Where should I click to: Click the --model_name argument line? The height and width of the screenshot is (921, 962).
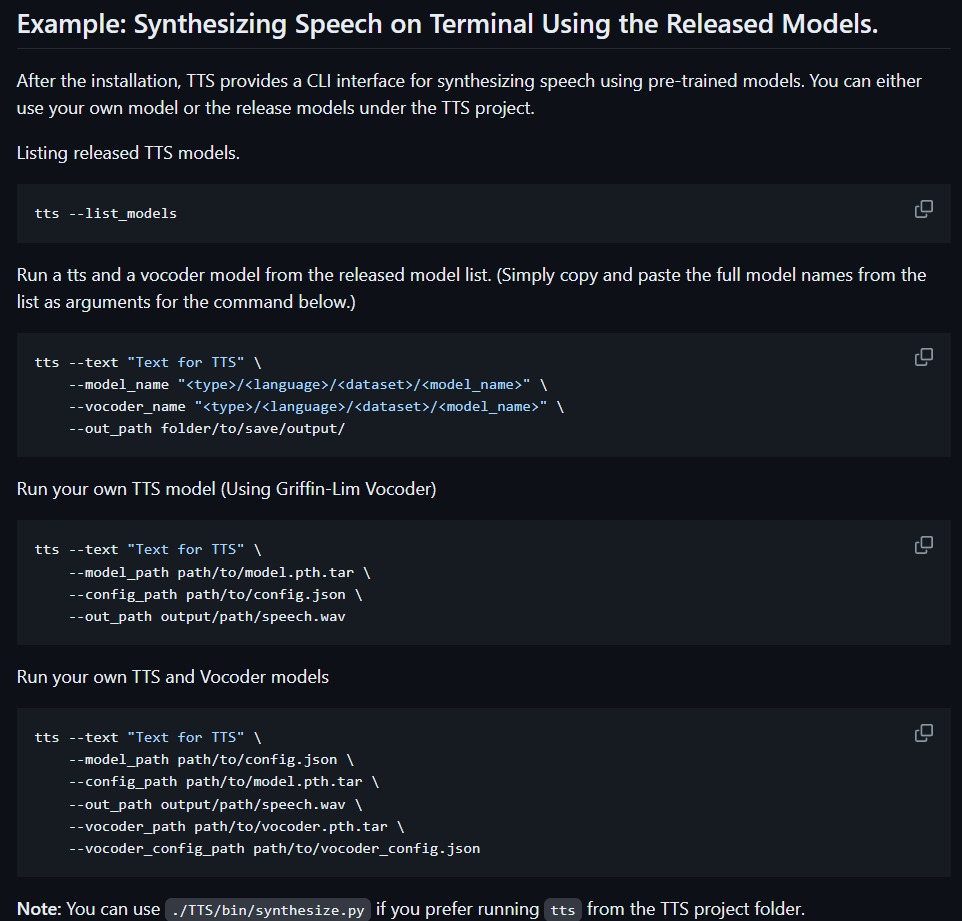click(x=307, y=385)
